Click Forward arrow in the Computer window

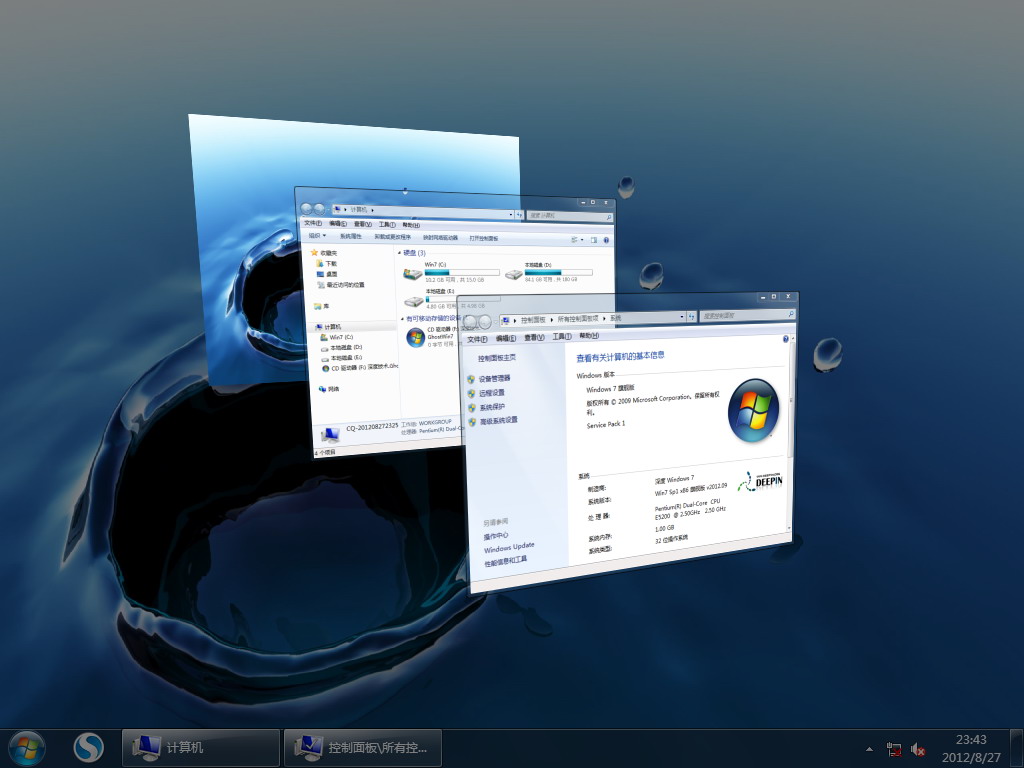[x=319, y=209]
